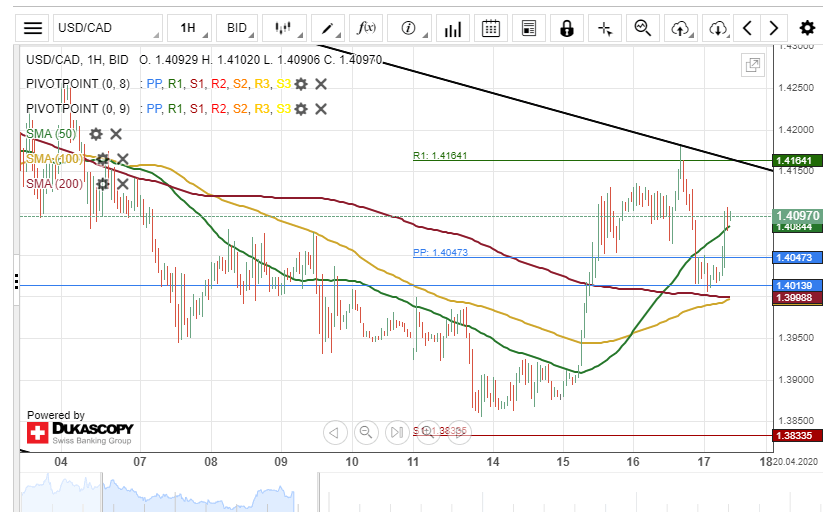Screen dimensions: 832x520
Task: Open the USD/CAD instrument dropdown
Action: pyautogui.click(x=106, y=28)
